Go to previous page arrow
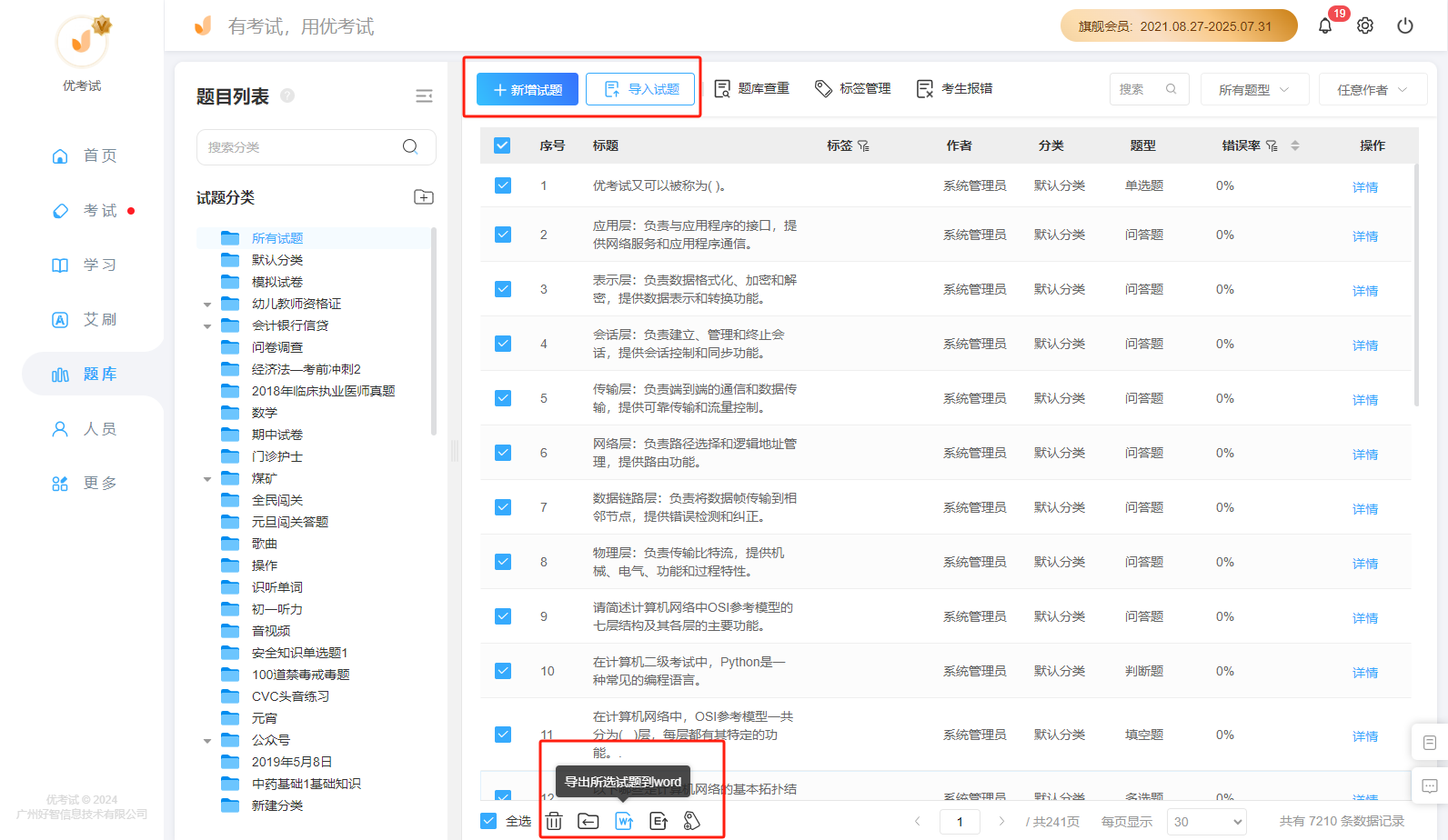 pos(918,821)
